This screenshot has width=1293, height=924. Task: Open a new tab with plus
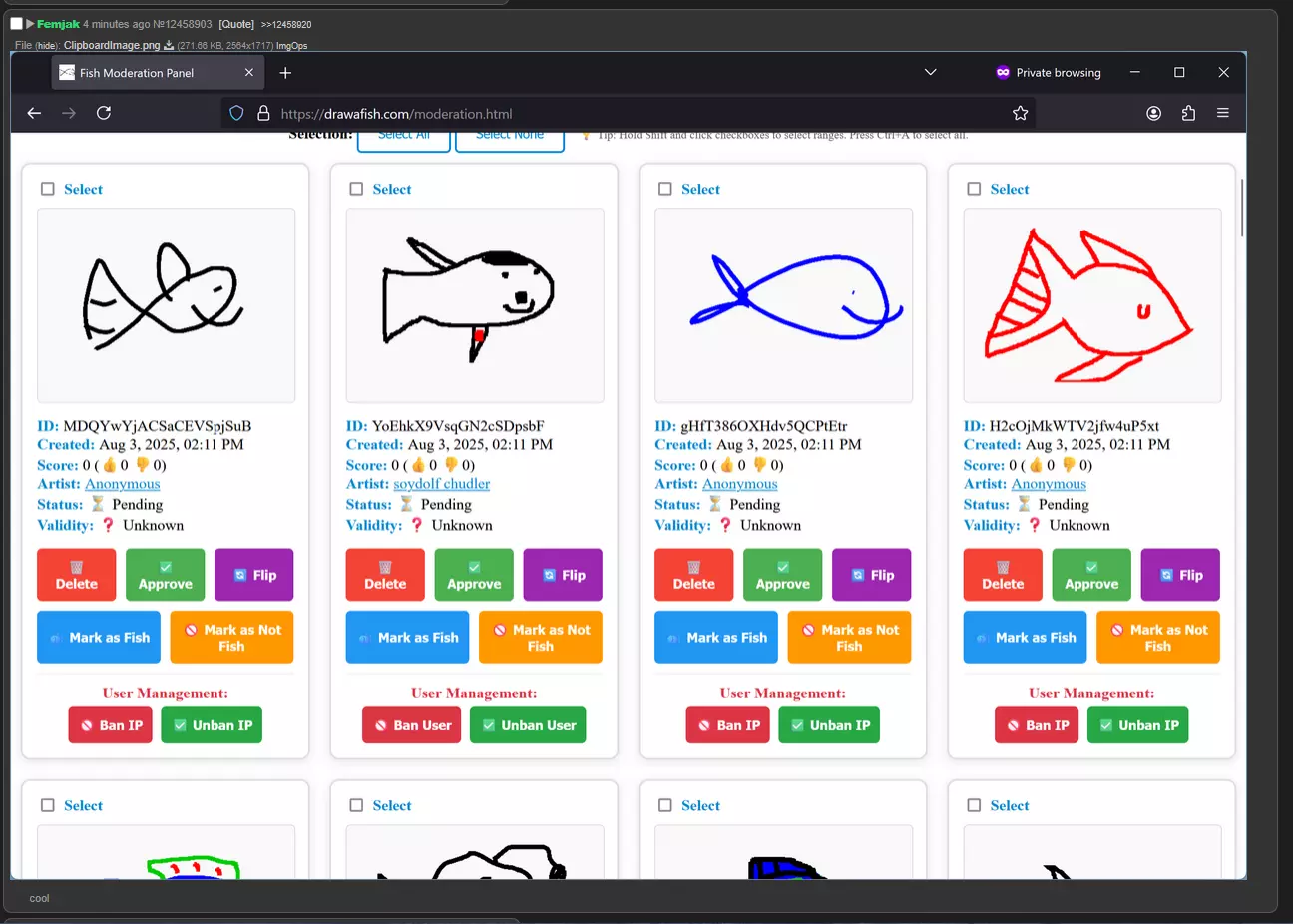tap(285, 73)
